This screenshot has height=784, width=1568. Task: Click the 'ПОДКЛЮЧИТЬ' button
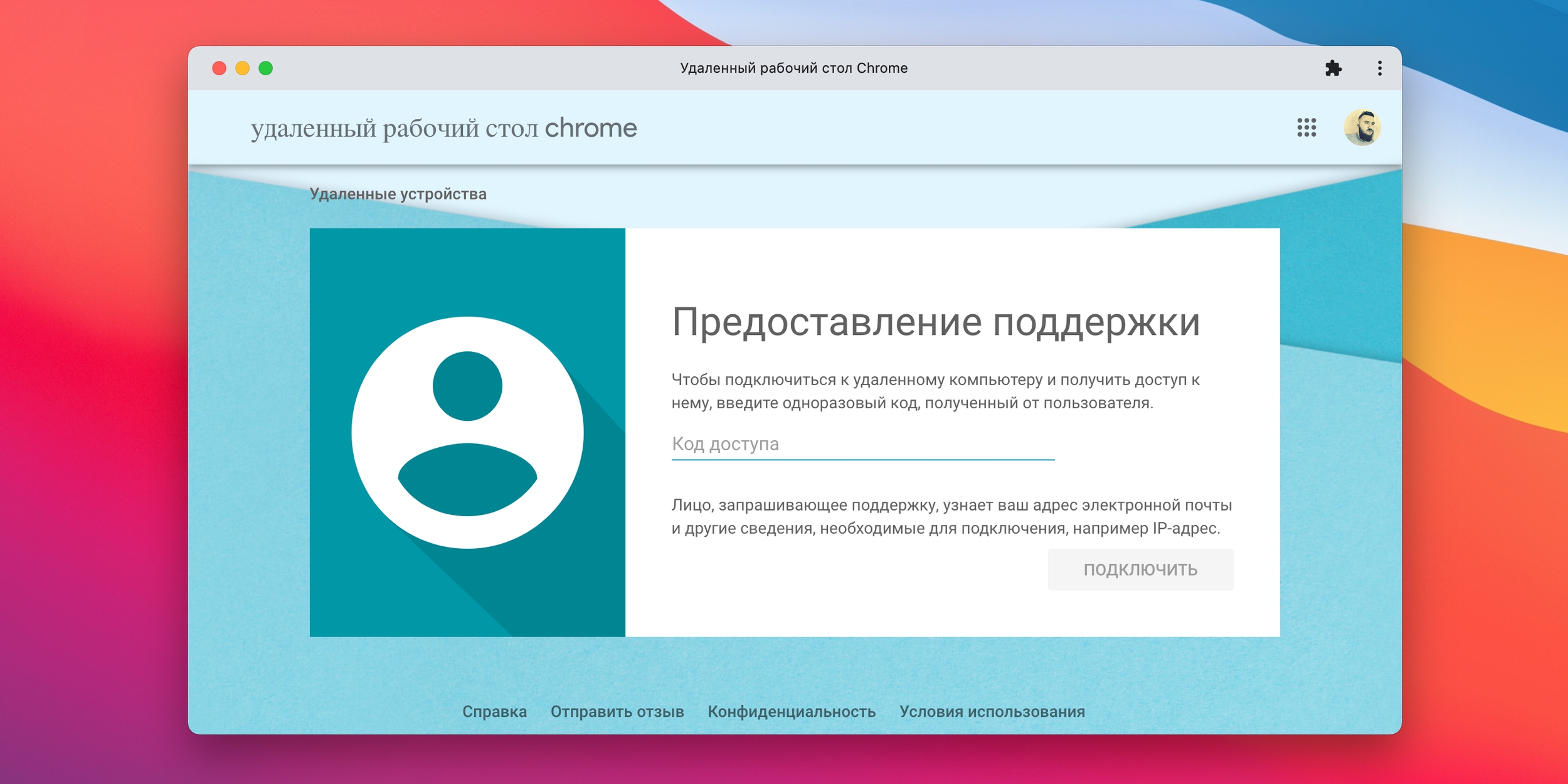coord(1140,569)
